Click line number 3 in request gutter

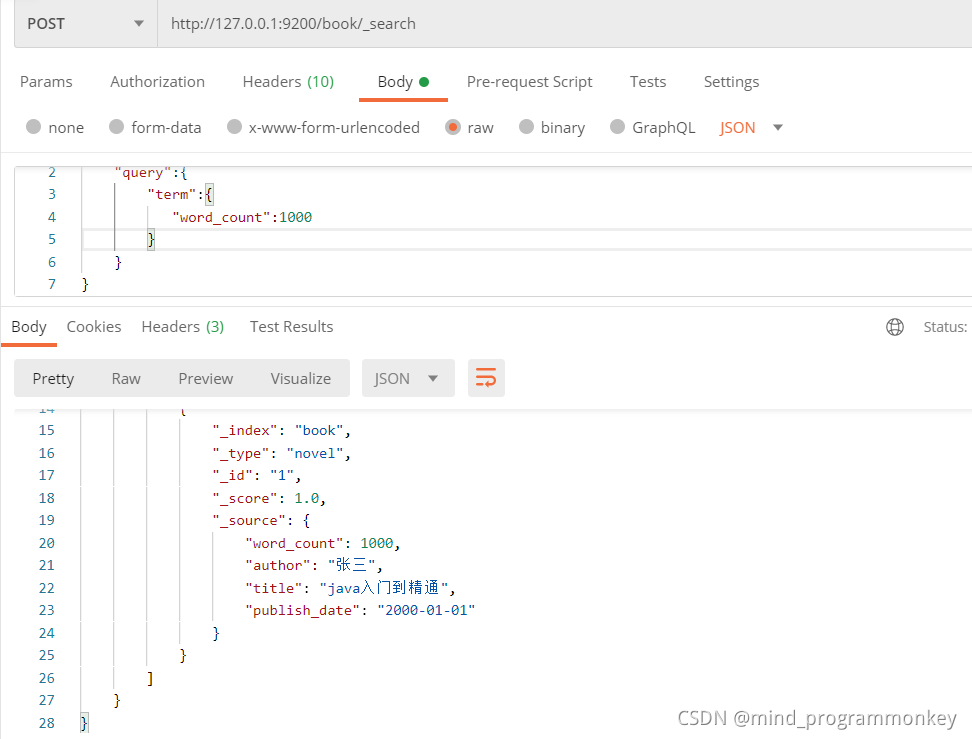coord(52,194)
